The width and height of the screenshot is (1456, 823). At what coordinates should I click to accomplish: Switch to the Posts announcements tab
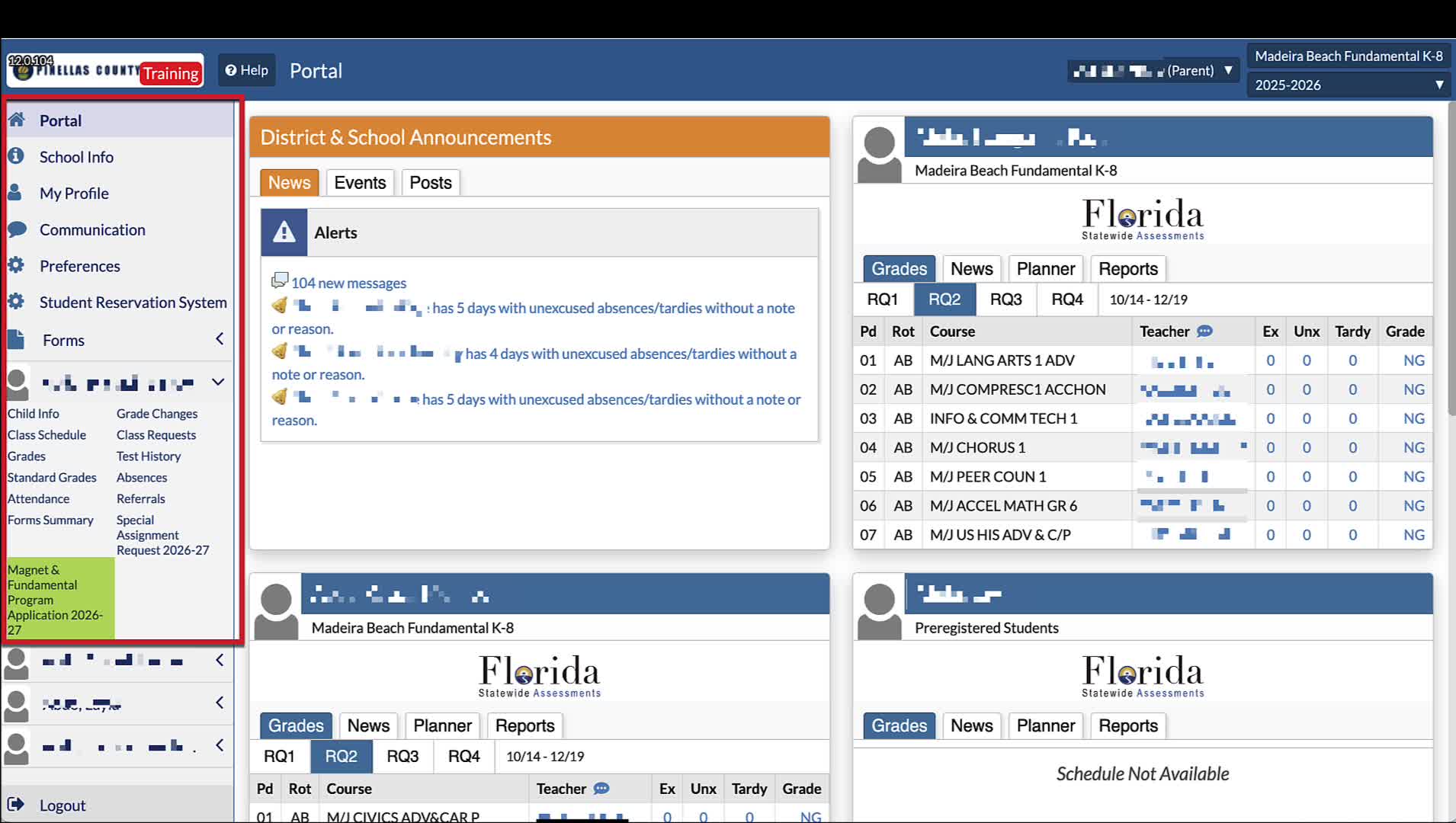[x=430, y=183]
